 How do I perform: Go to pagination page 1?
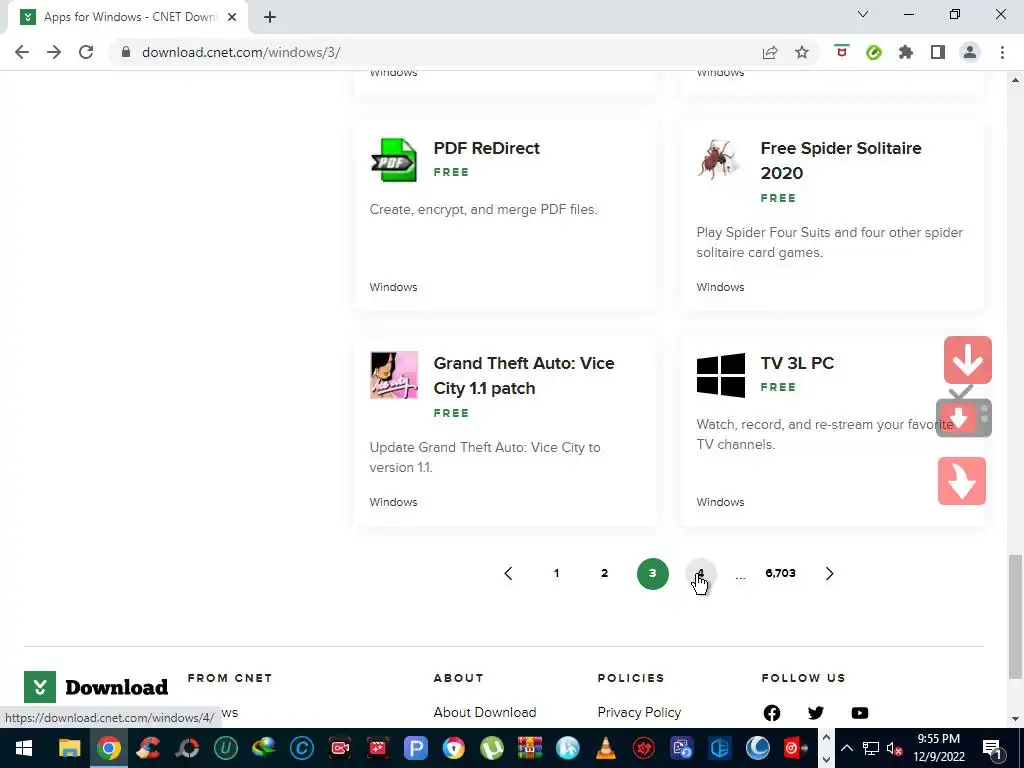(556, 573)
